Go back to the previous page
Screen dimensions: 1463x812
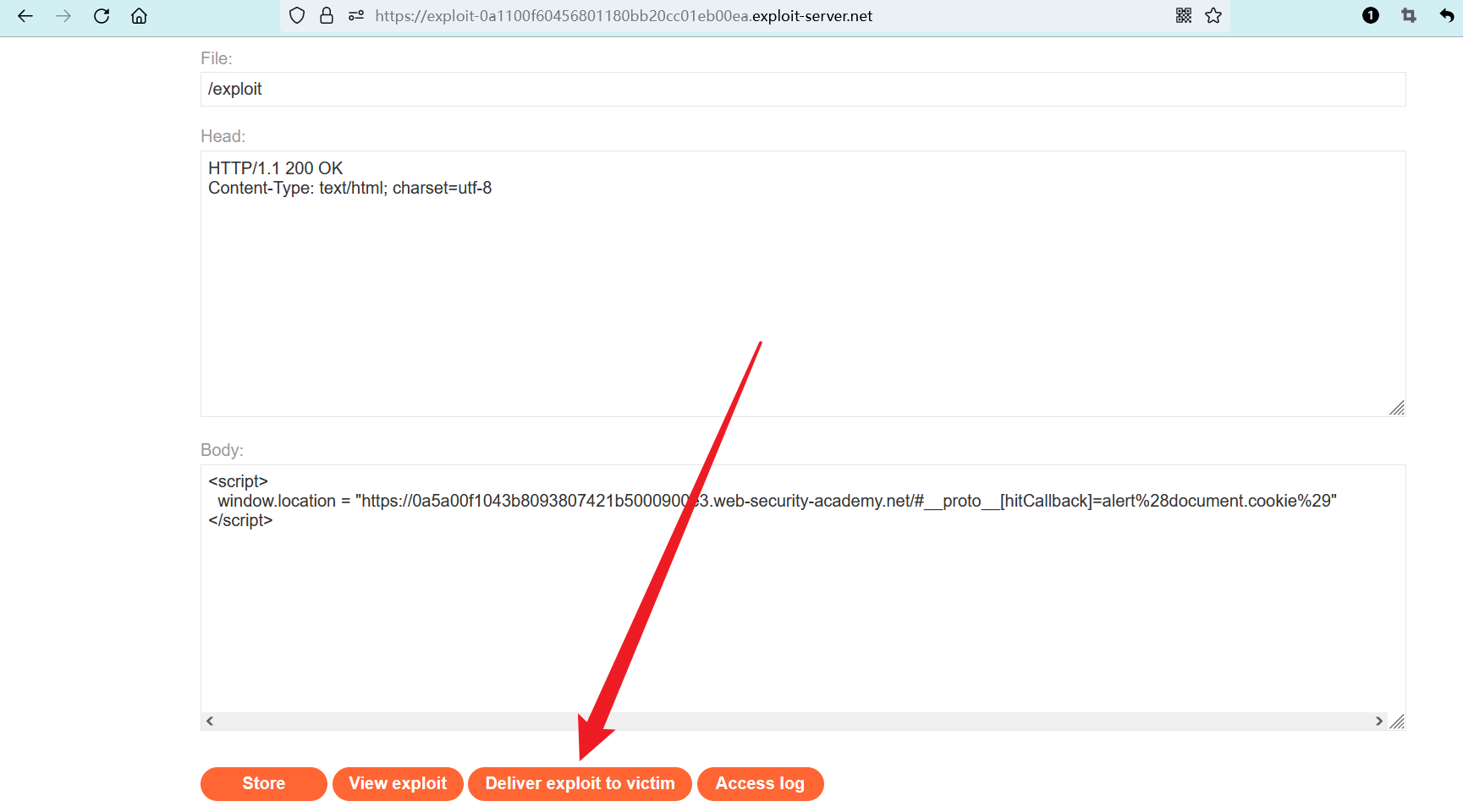point(25,16)
